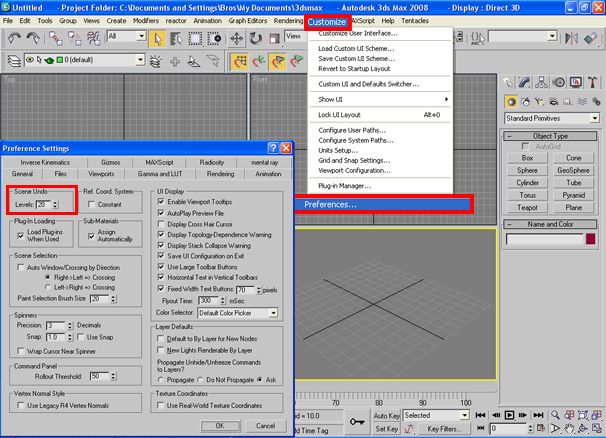Viewport: 606px width, 438px height.
Task: Enable Display Cross Hair Cursor
Action: [x=161, y=224]
